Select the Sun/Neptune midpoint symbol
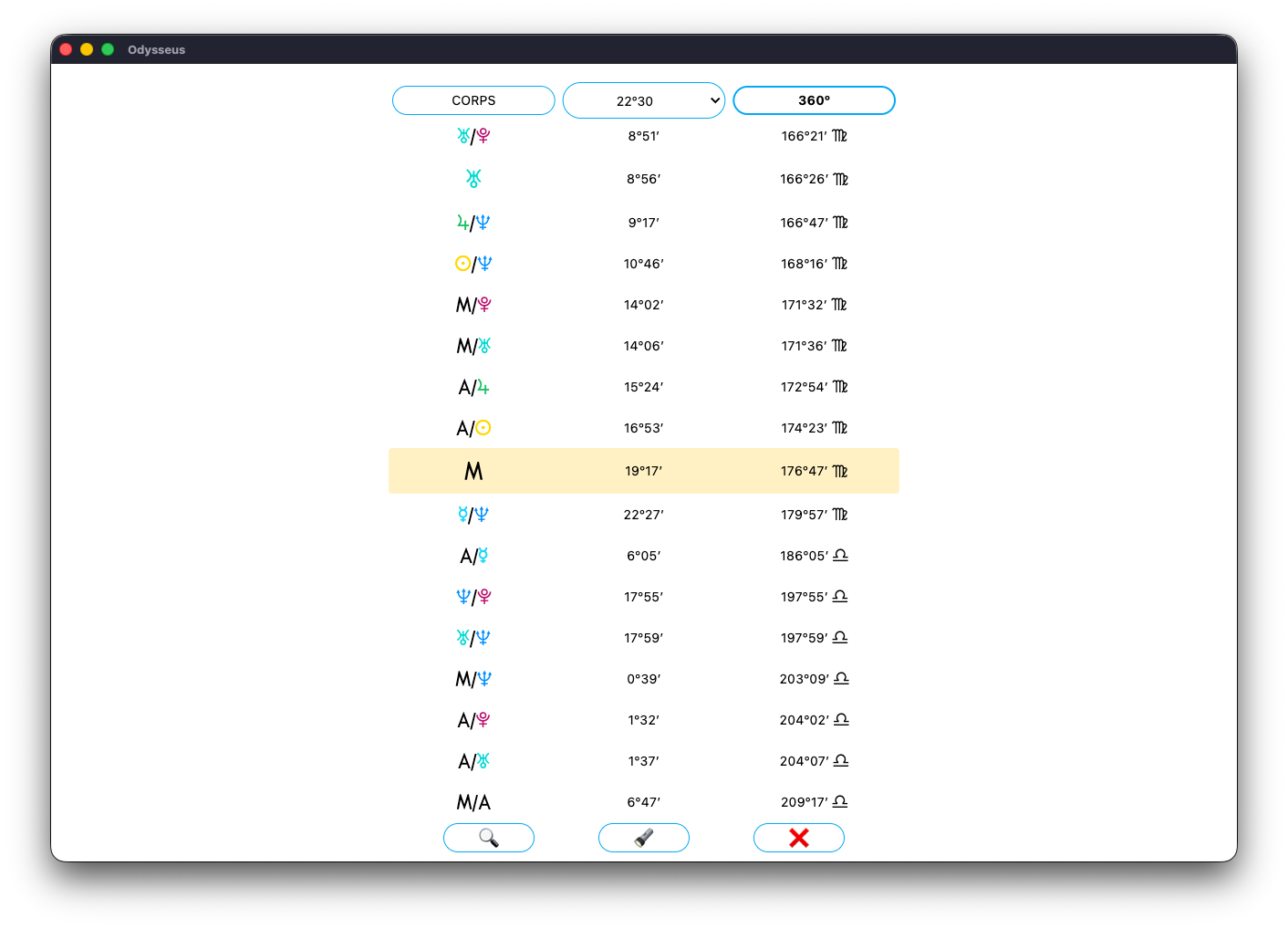Viewport: 1288px width, 929px height. point(473,264)
